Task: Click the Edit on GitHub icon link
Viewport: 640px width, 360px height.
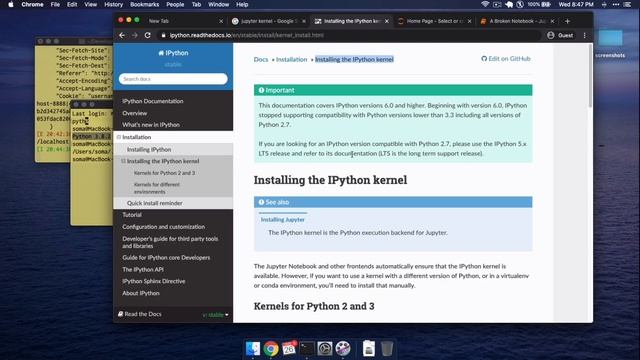Action: pyautogui.click(x=506, y=59)
